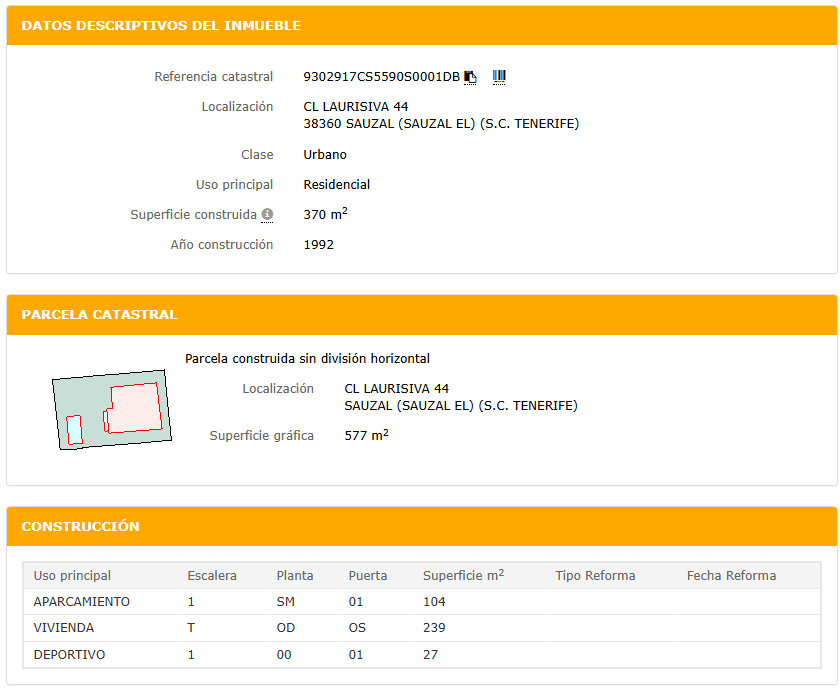Click the T escalera value in the VIVIENDA row
The image size is (840, 690).
[x=191, y=628]
